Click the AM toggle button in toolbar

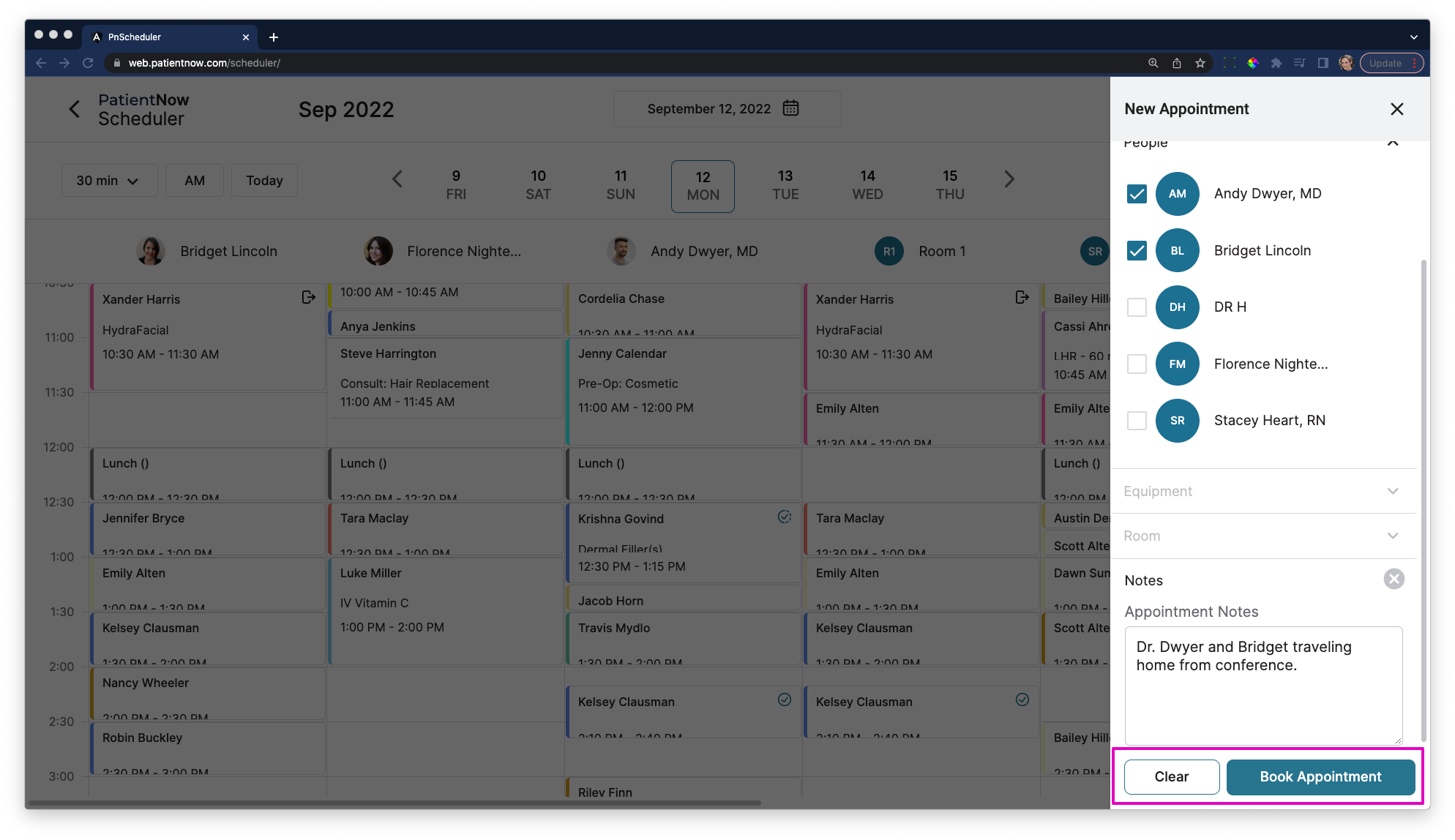point(194,181)
